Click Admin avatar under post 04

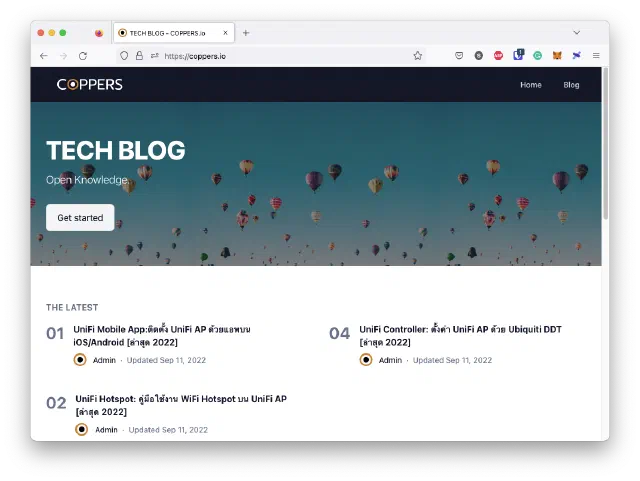[x=366, y=360]
